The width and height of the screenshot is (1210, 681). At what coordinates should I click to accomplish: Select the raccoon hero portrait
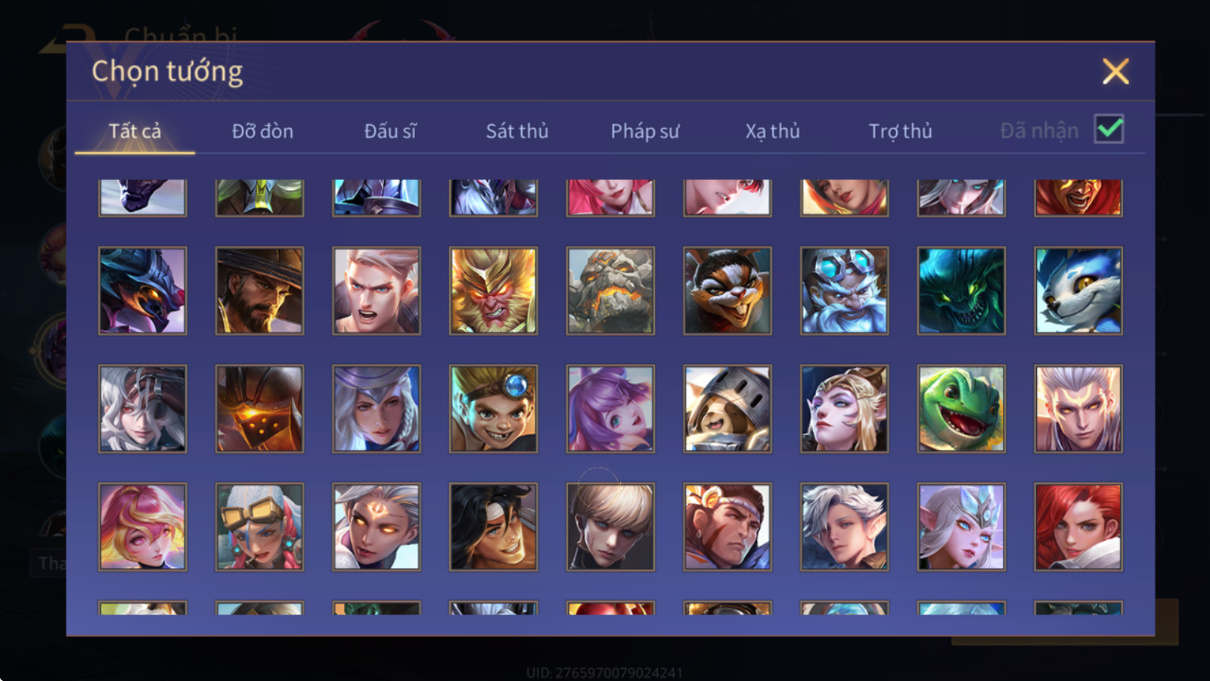(x=727, y=291)
